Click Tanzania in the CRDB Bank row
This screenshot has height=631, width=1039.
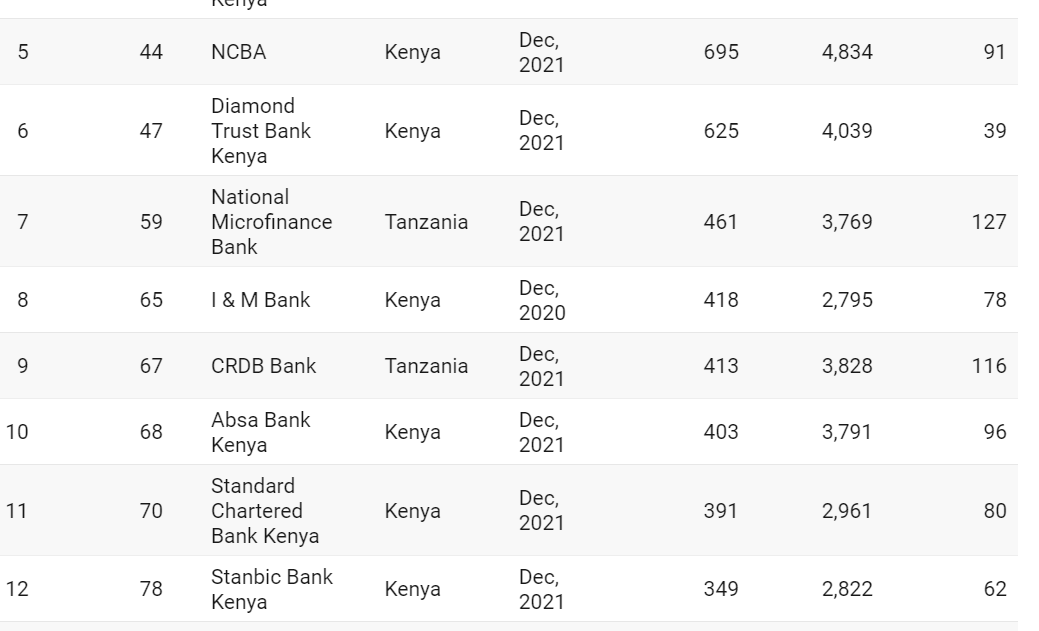(426, 366)
